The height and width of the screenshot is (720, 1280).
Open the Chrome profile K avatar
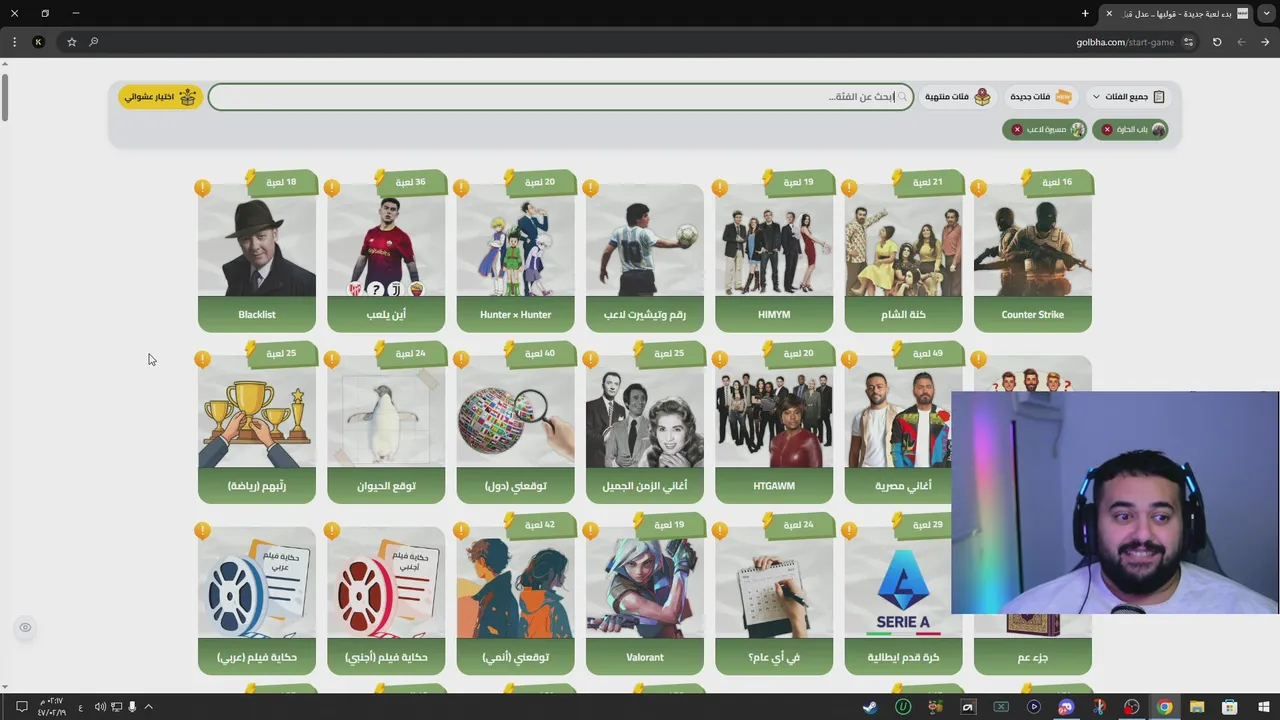tap(38, 42)
